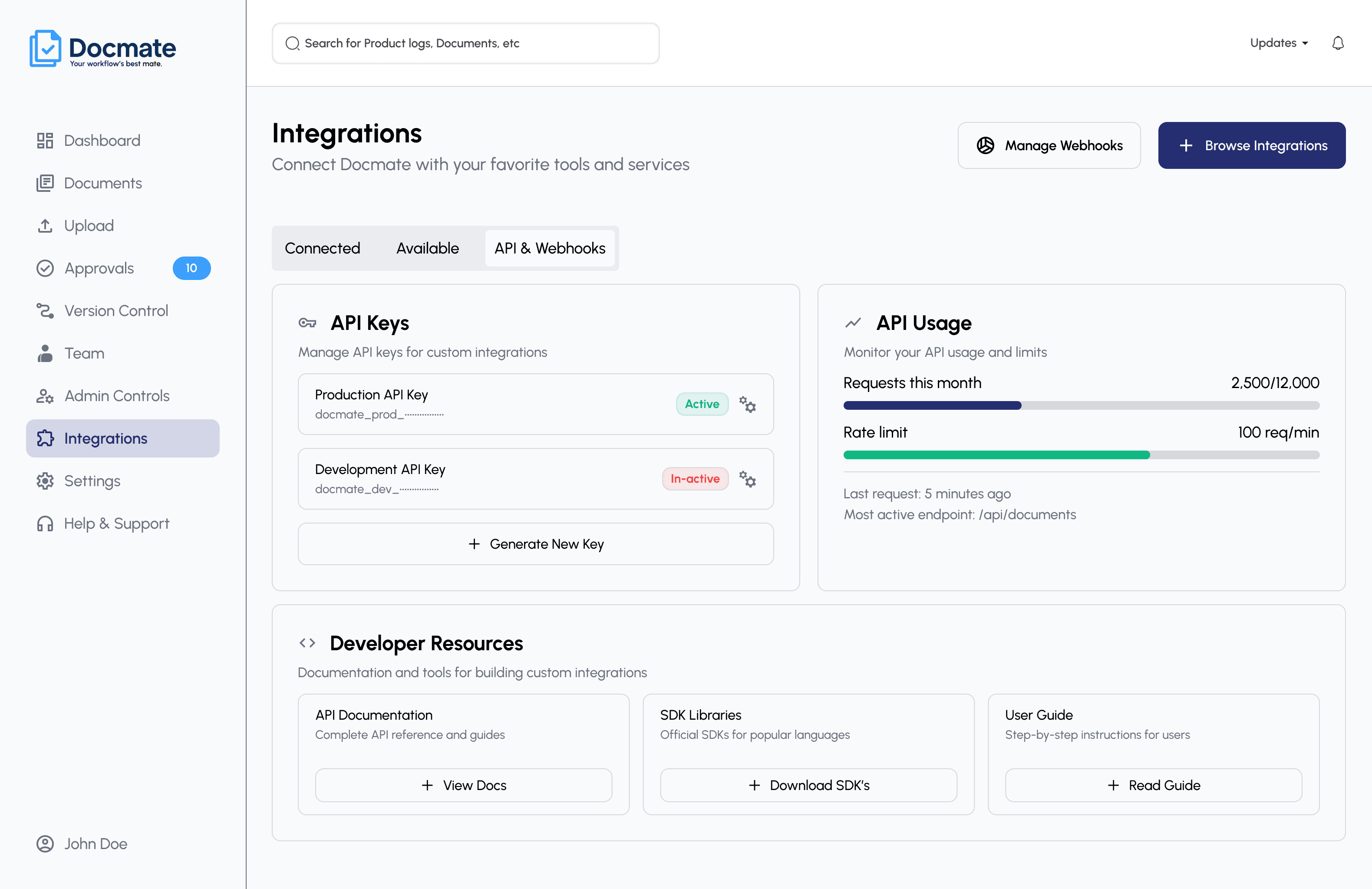Click the Docmate logo
The image size is (1372, 889).
point(102,49)
